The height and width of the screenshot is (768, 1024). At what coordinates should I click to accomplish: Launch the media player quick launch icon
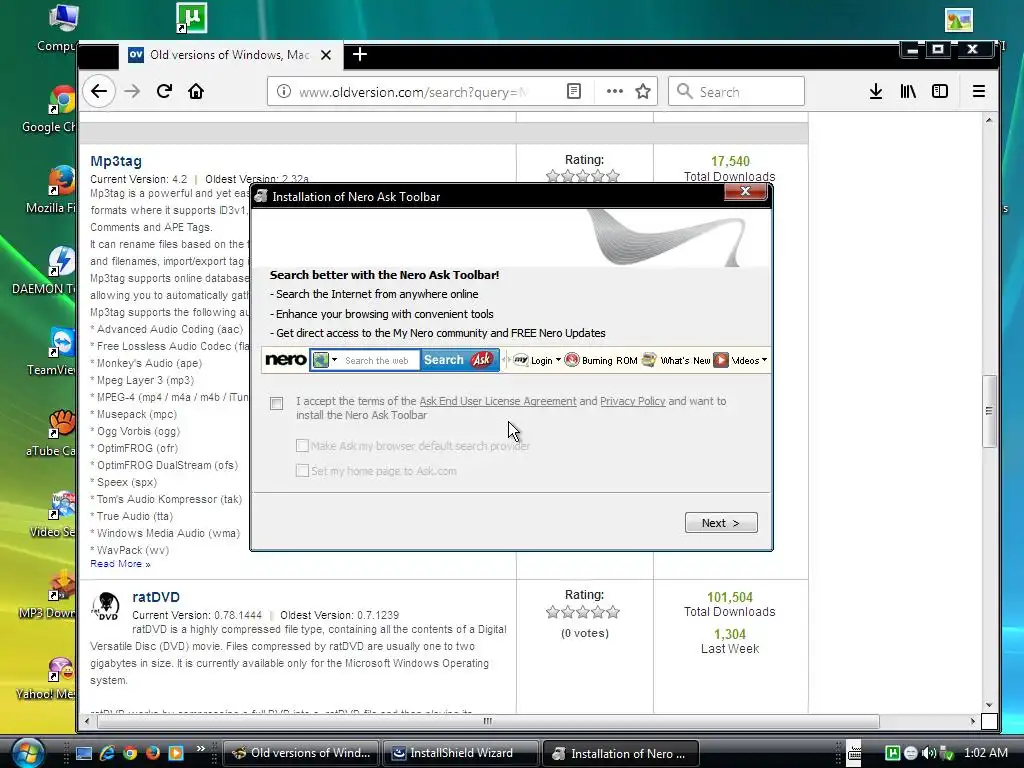coord(176,753)
